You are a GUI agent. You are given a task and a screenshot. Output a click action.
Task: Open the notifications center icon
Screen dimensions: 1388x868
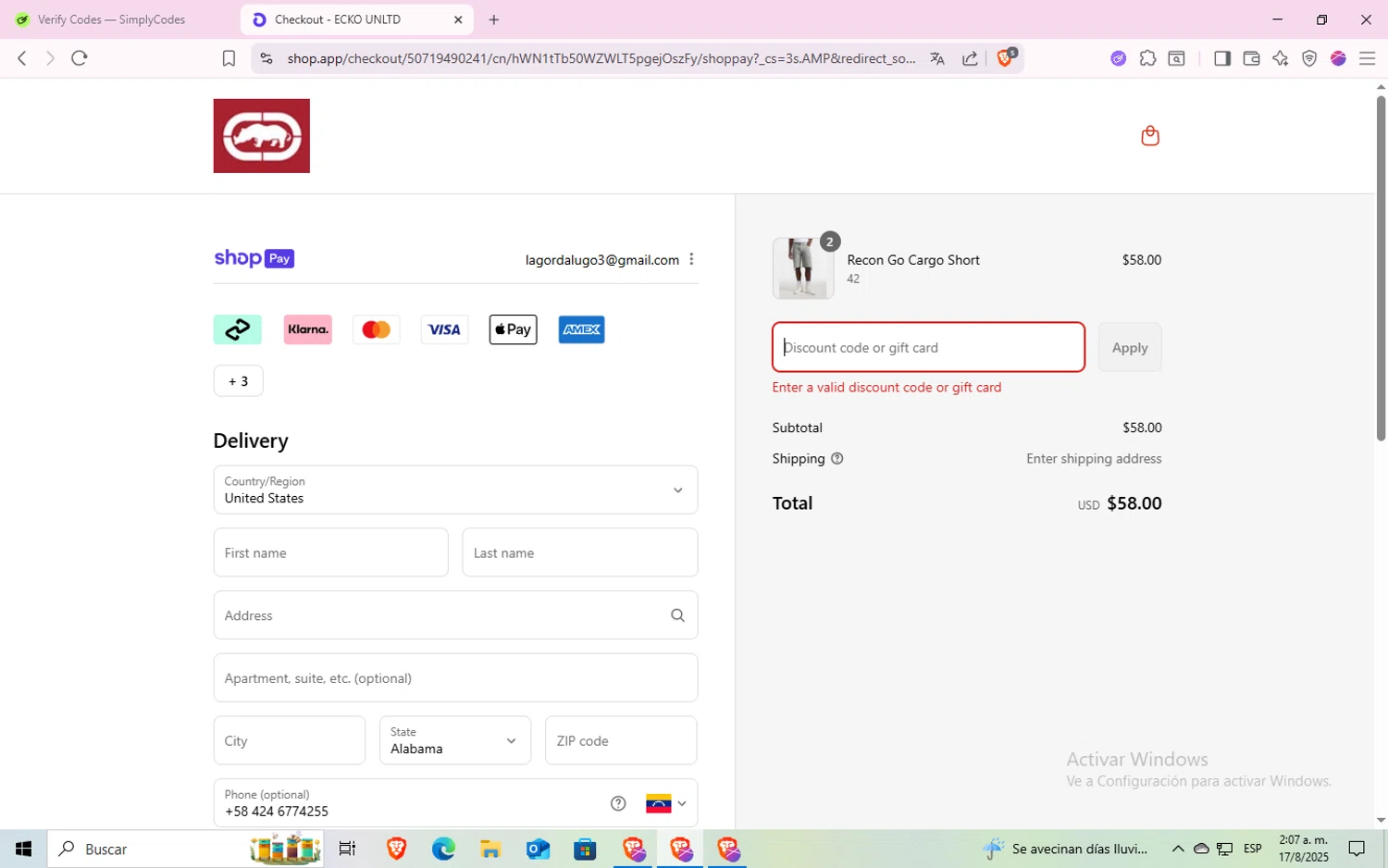pyautogui.click(x=1357, y=849)
